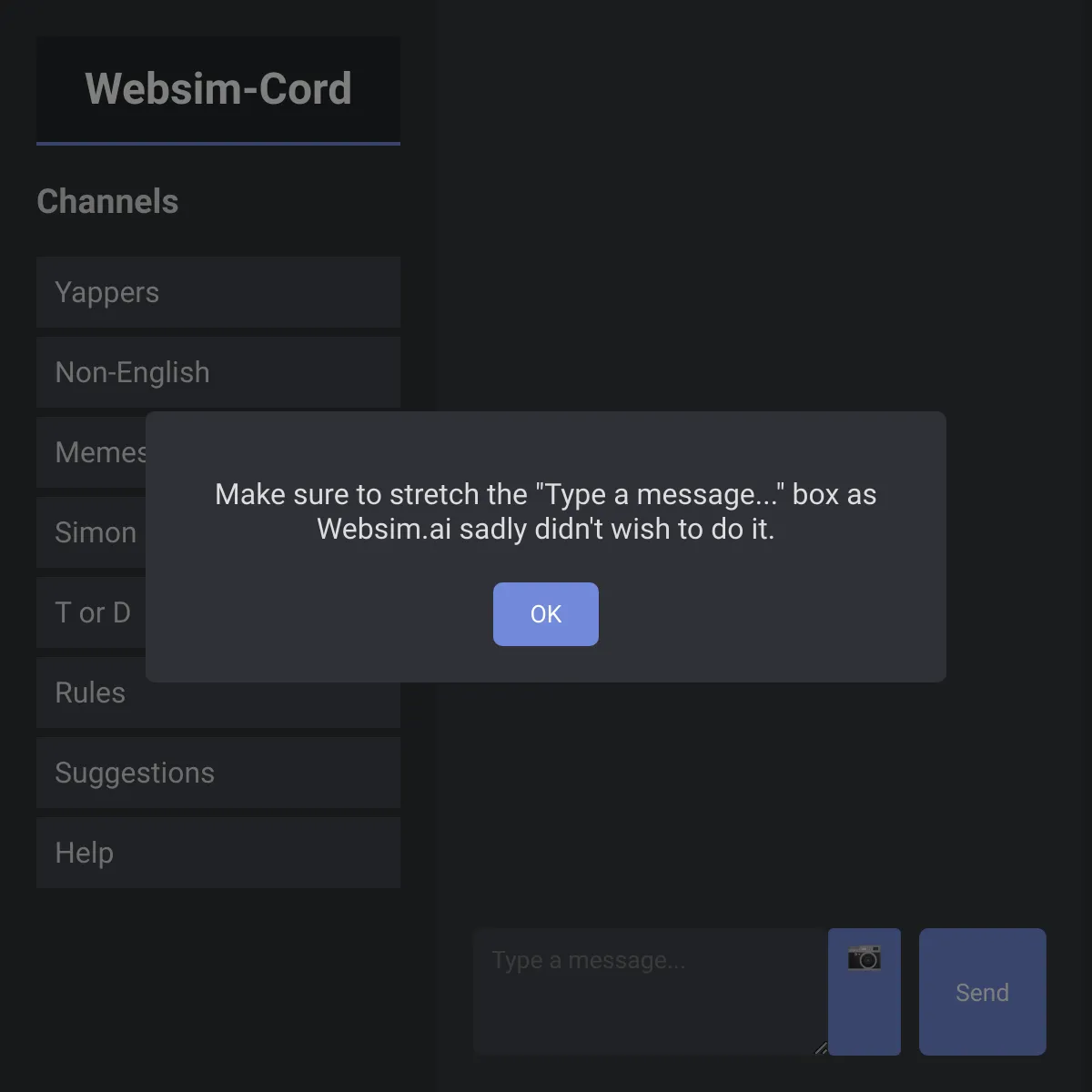Click the "Websim.ai sadly didn't wish" text line
Image resolution: width=1092 pixels, height=1092 pixels.
pyautogui.click(x=546, y=529)
